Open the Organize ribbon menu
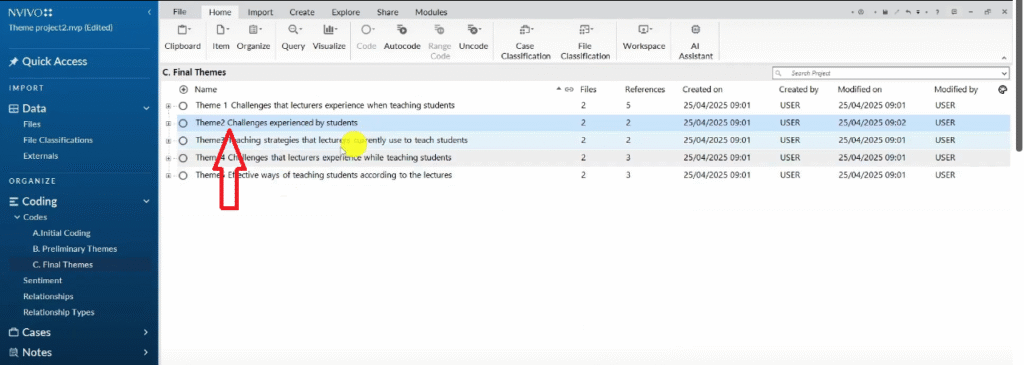The width and height of the screenshot is (1024, 365). (253, 38)
